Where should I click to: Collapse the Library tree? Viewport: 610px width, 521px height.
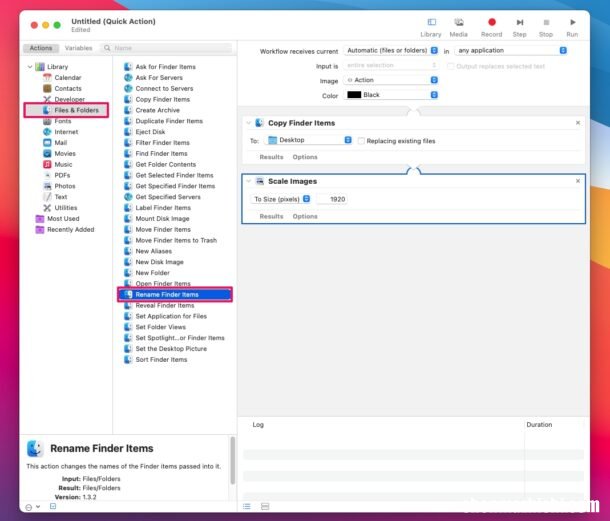click(30, 67)
